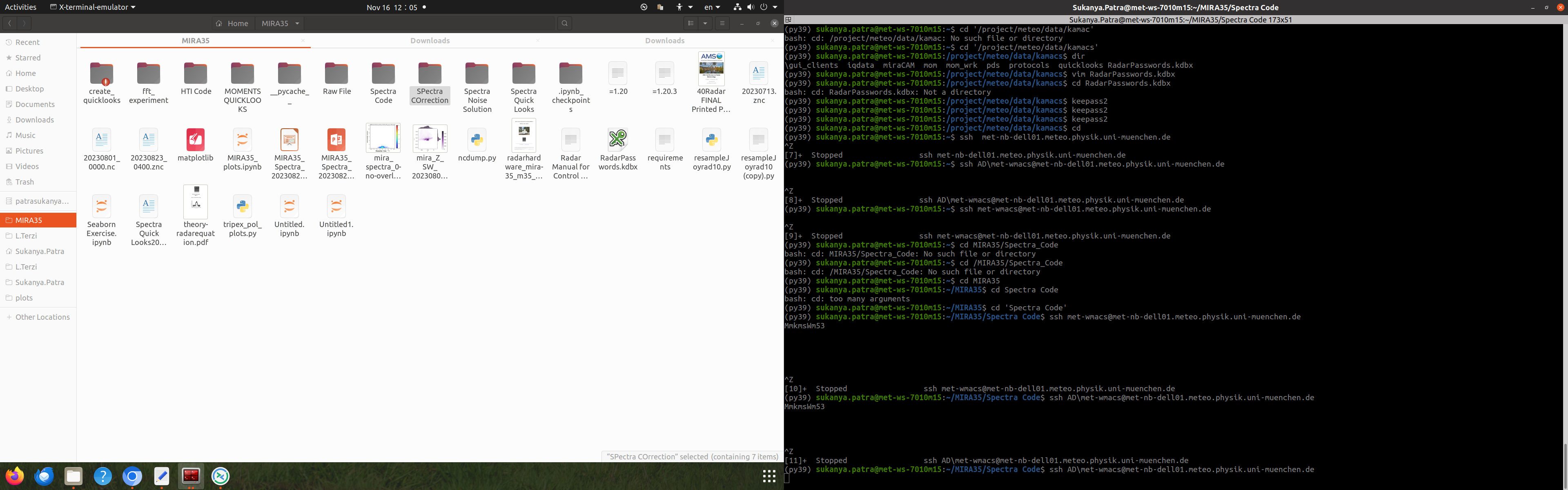Launch Firefox from the dock

point(15,476)
